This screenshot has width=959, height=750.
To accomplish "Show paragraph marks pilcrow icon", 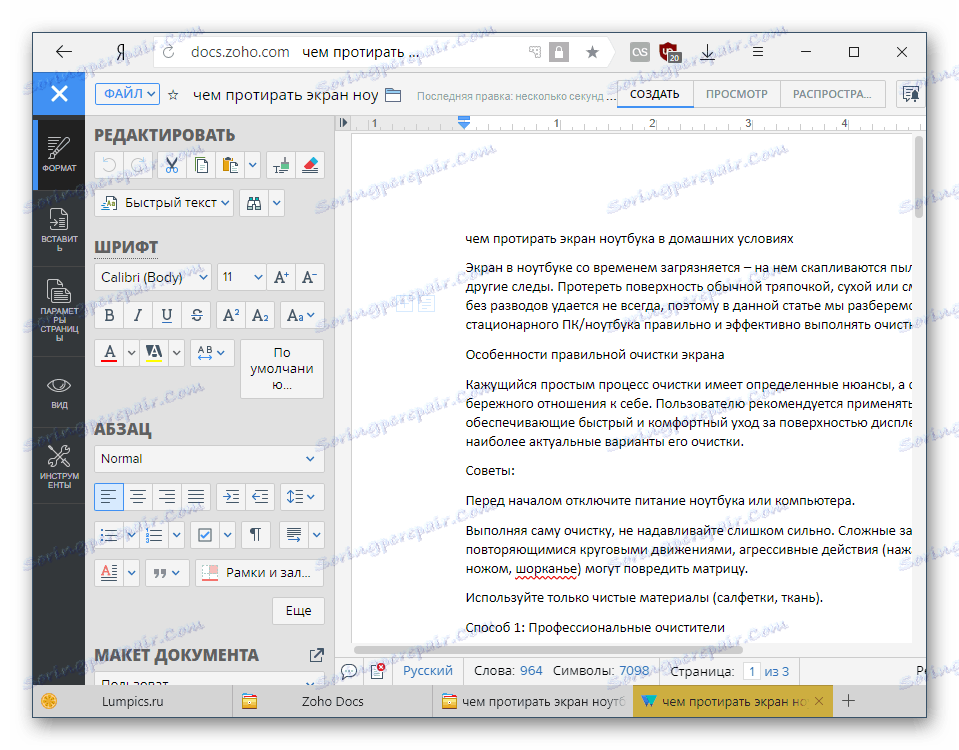I will tap(256, 535).
